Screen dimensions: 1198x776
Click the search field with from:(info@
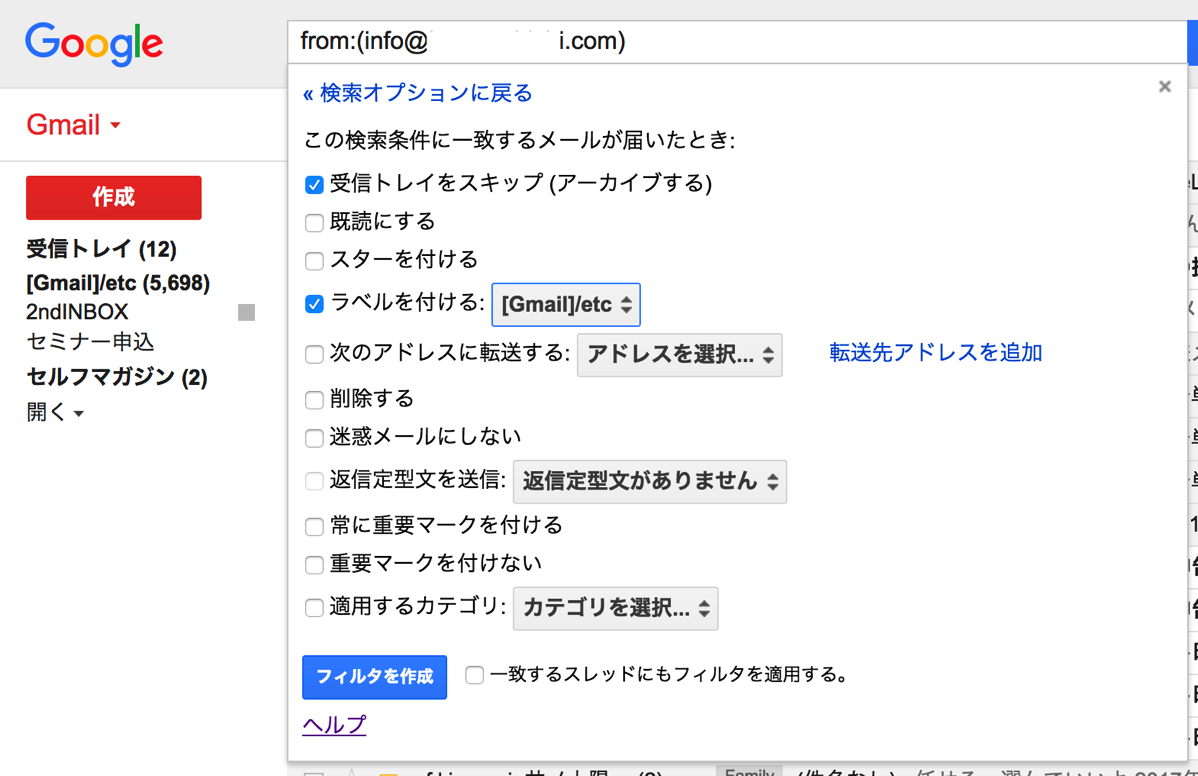737,42
